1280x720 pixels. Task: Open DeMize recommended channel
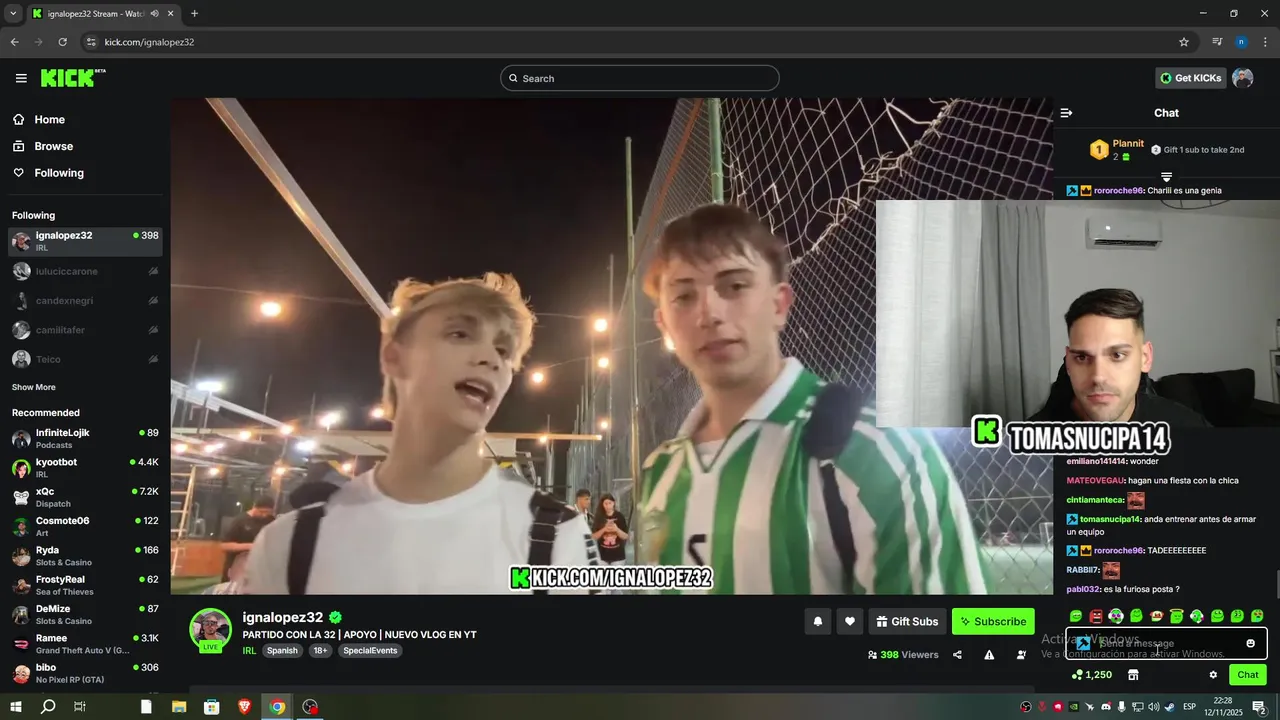tap(85, 614)
